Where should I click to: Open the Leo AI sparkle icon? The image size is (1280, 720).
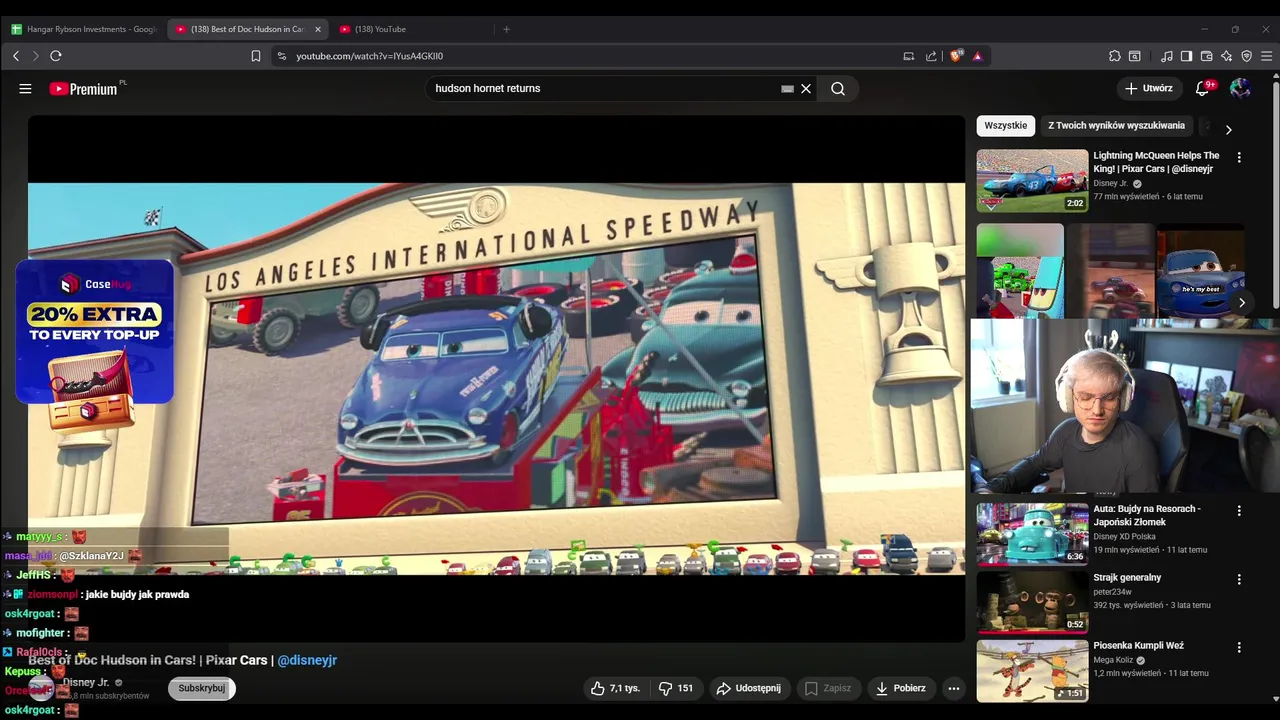point(1227,56)
